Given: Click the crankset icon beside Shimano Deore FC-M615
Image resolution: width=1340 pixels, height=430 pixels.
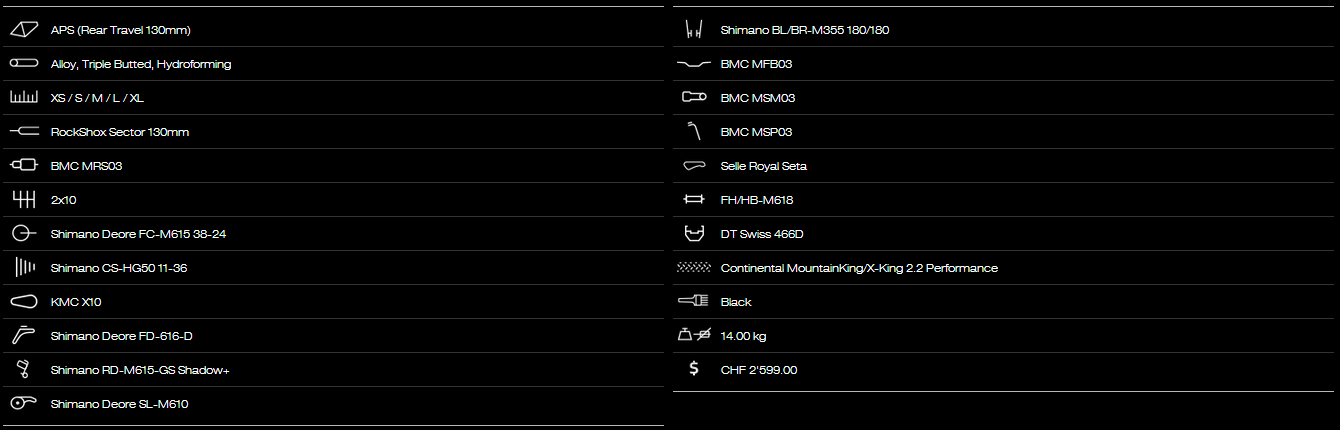Looking at the screenshot, I should 23,234.
